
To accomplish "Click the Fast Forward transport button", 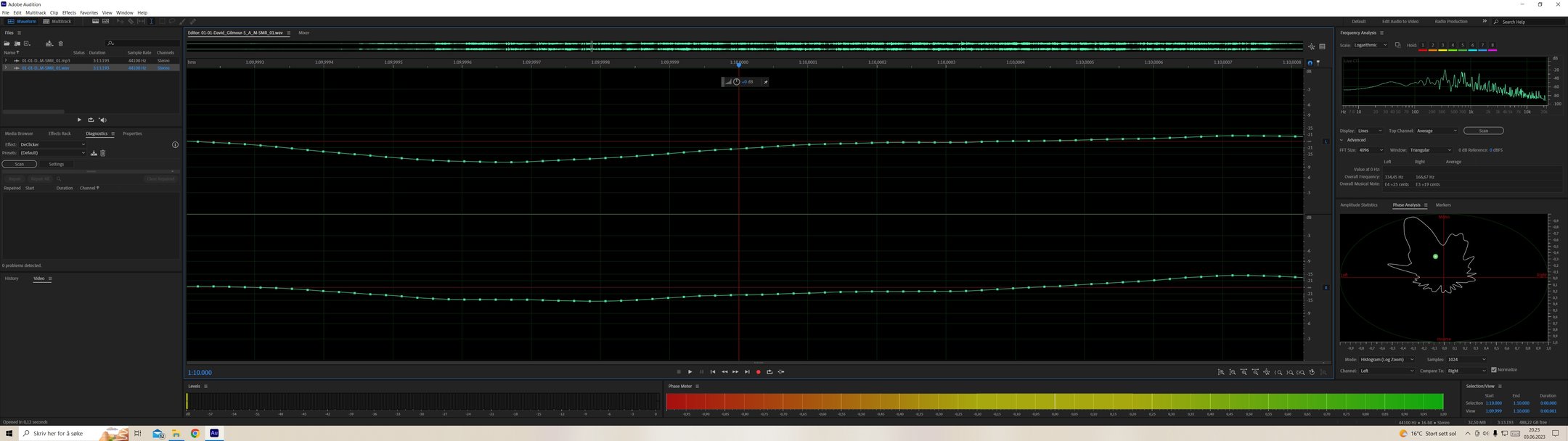I will coord(735,372).
